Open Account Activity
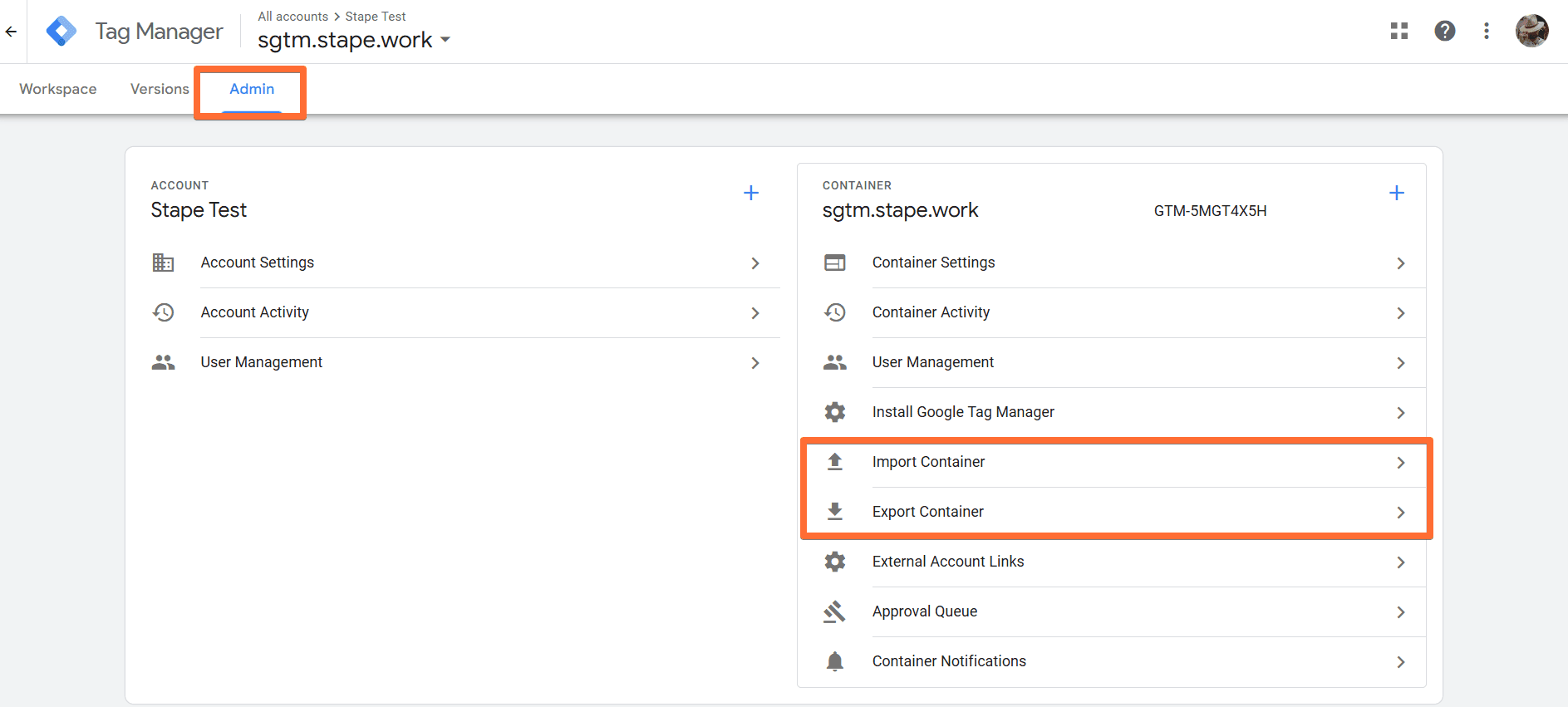This screenshot has width=1568, height=707. 255,312
